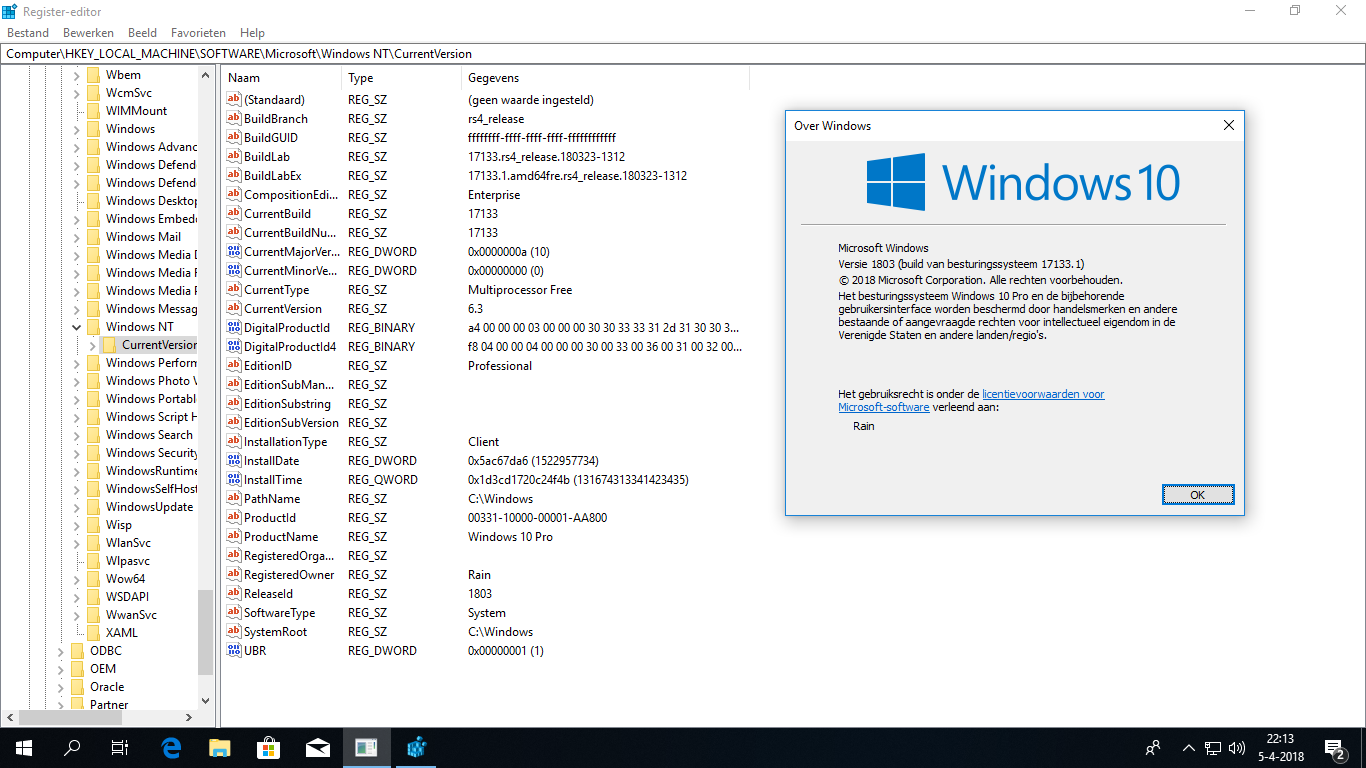The height and width of the screenshot is (768, 1366).
Task: Open the Help menu
Action: [x=252, y=33]
